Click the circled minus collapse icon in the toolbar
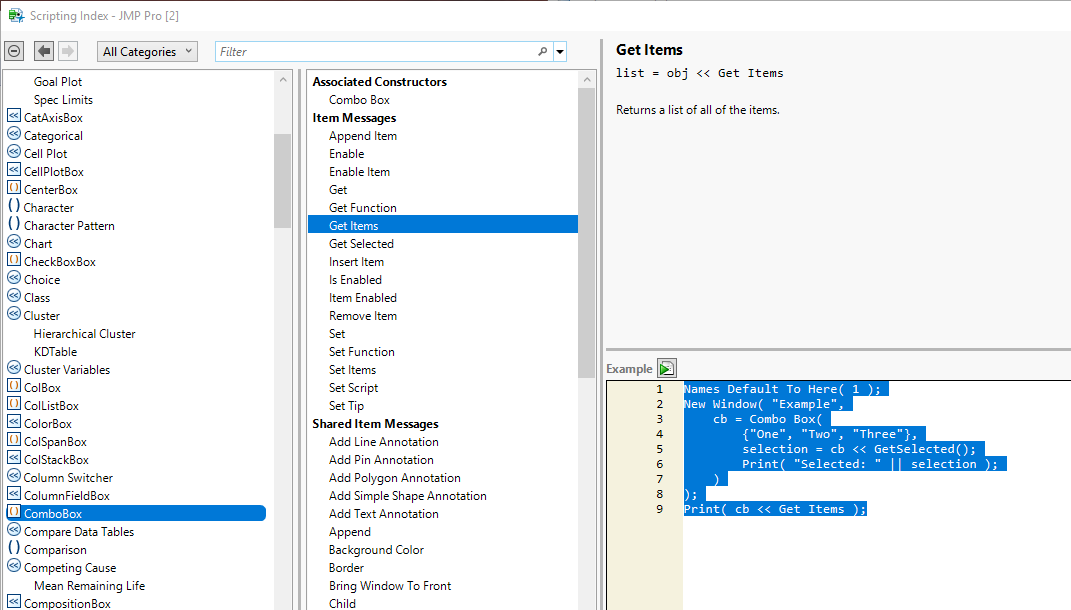1071x610 pixels. tap(14, 51)
